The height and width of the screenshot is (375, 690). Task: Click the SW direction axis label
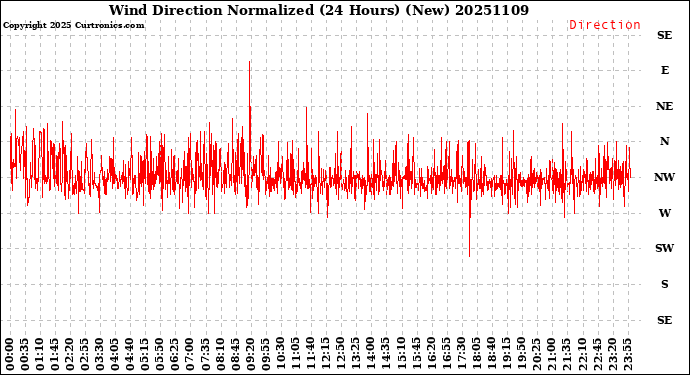pyautogui.click(x=664, y=248)
